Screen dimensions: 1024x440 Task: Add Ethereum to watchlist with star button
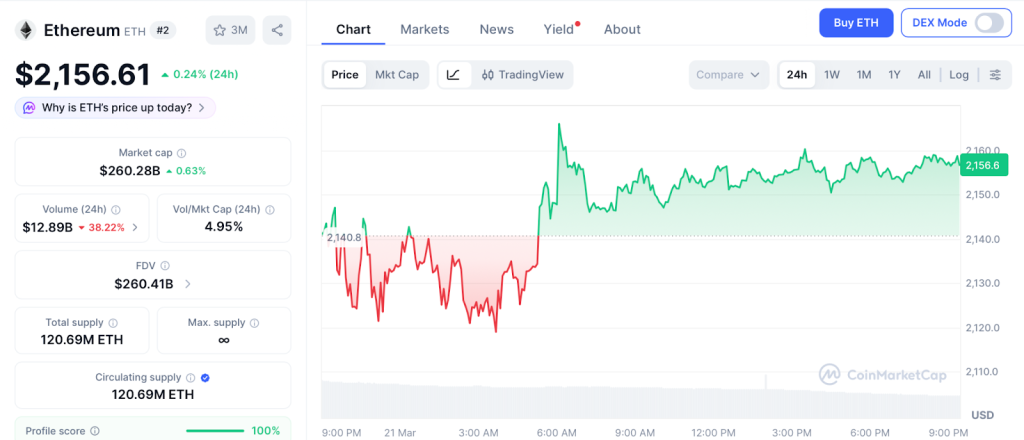click(230, 30)
